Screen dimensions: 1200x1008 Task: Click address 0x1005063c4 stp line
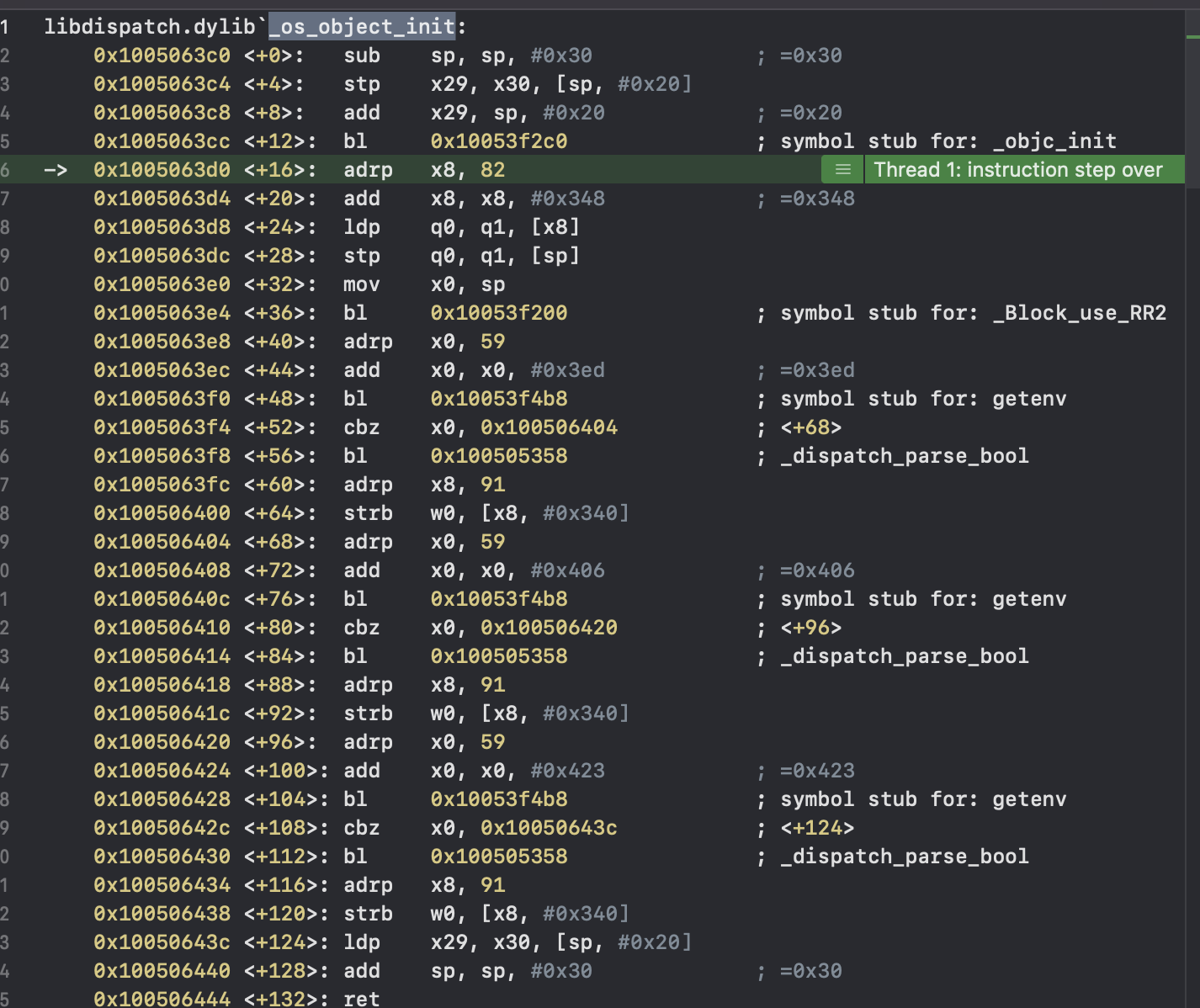[162, 84]
